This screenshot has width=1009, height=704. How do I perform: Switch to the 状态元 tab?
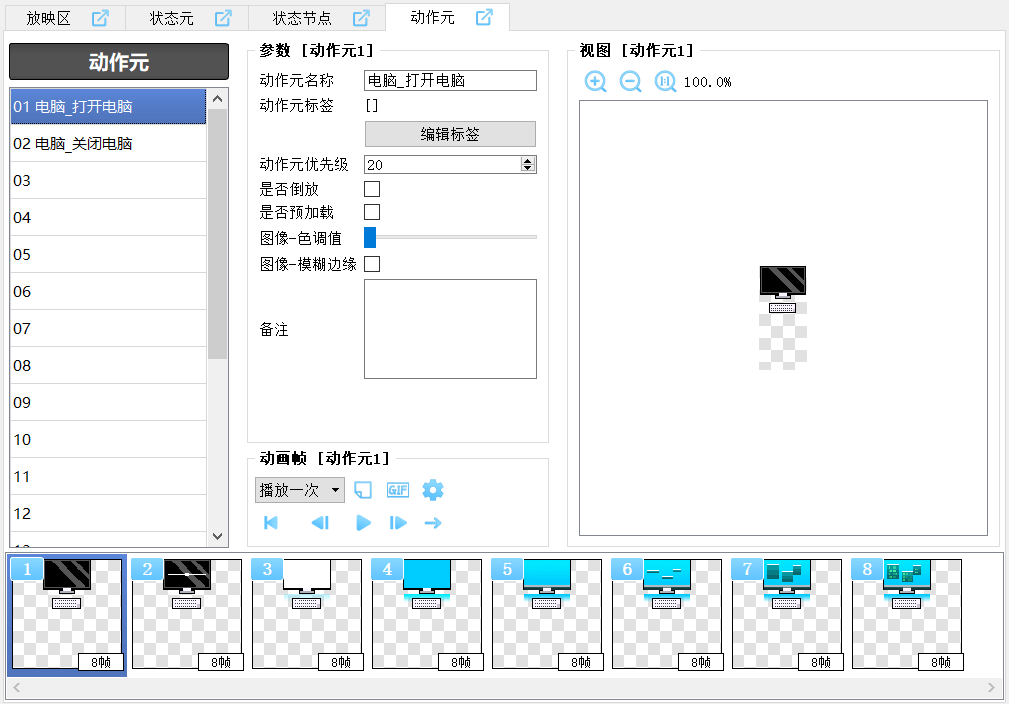pyautogui.click(x=172, y=18)
